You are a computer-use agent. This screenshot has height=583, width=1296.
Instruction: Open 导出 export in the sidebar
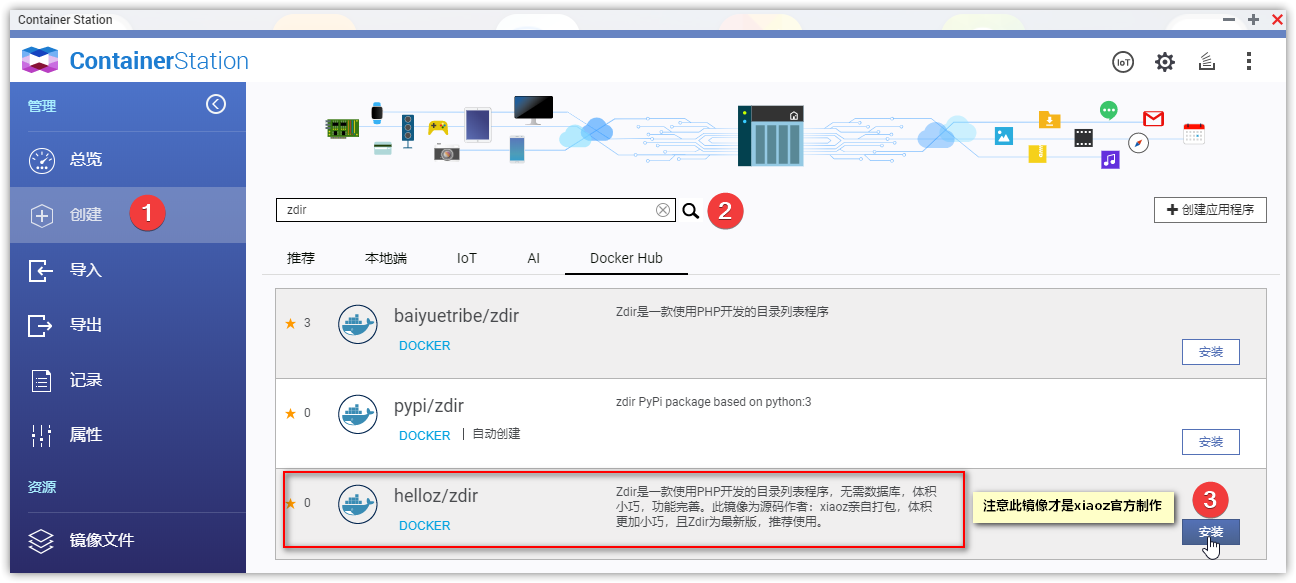pyautogui.click(x=86, y=325)
